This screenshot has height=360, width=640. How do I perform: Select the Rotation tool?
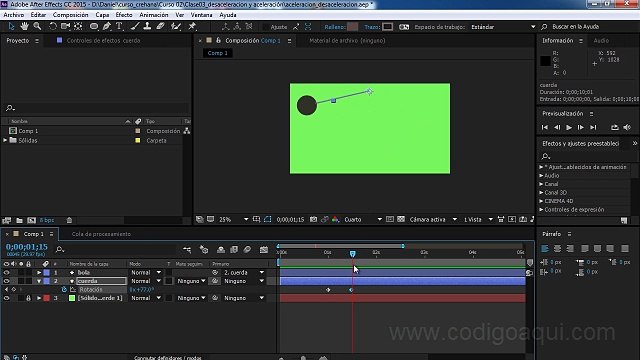click(53, 27)
